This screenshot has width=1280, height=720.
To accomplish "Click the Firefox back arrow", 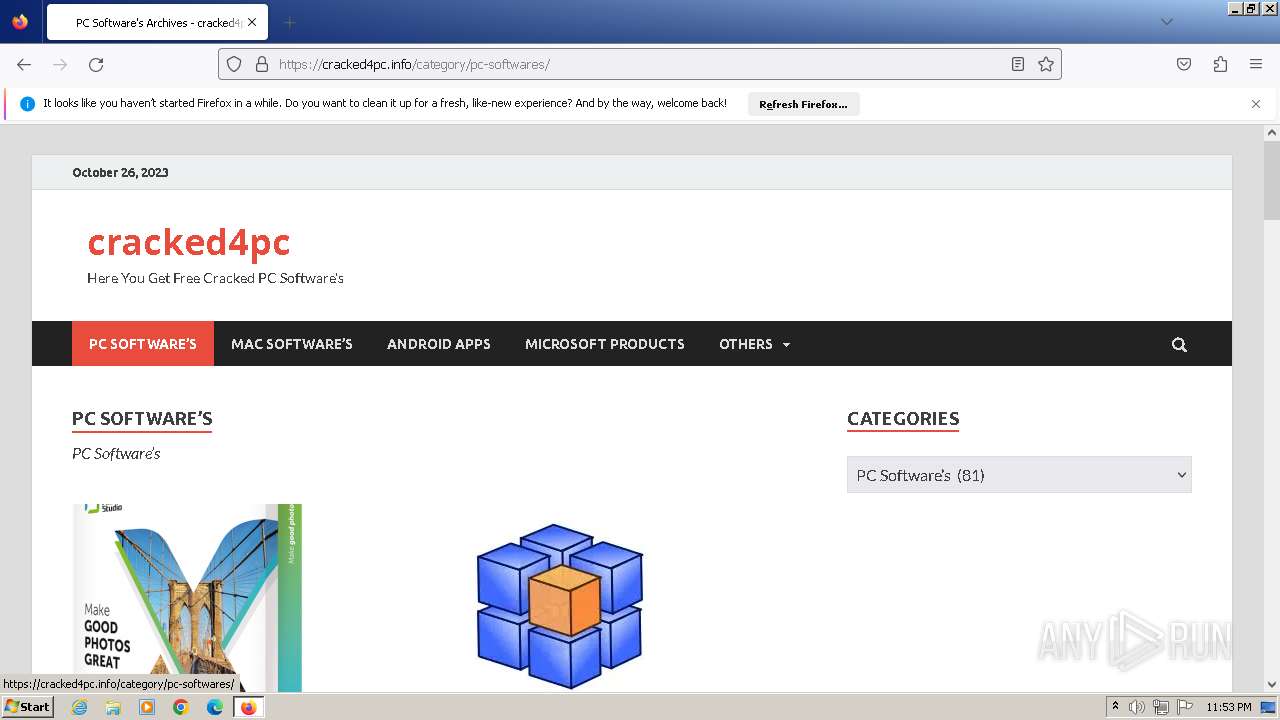I will 24,64.
